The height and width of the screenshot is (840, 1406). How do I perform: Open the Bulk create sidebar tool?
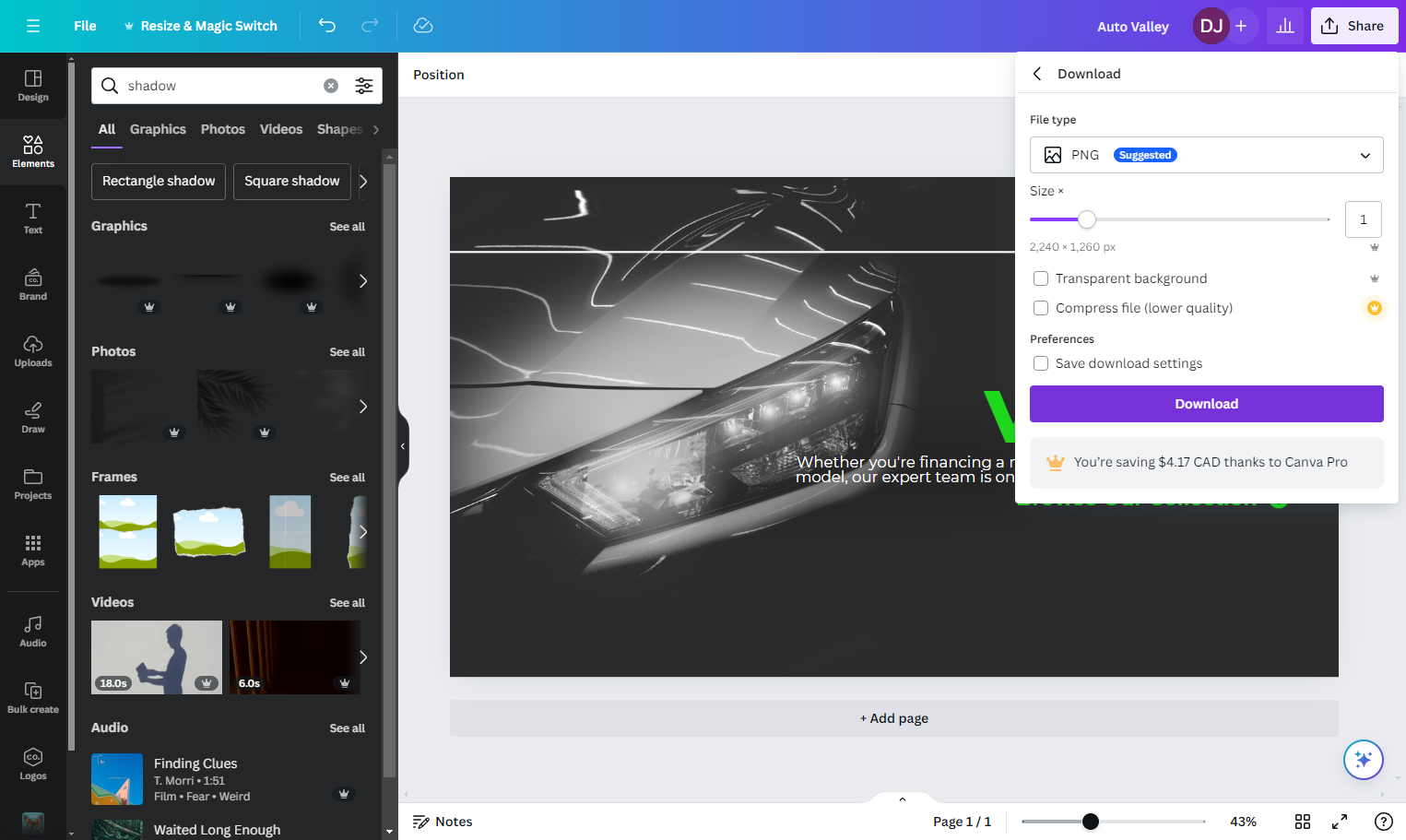click(x=33, y=698)
